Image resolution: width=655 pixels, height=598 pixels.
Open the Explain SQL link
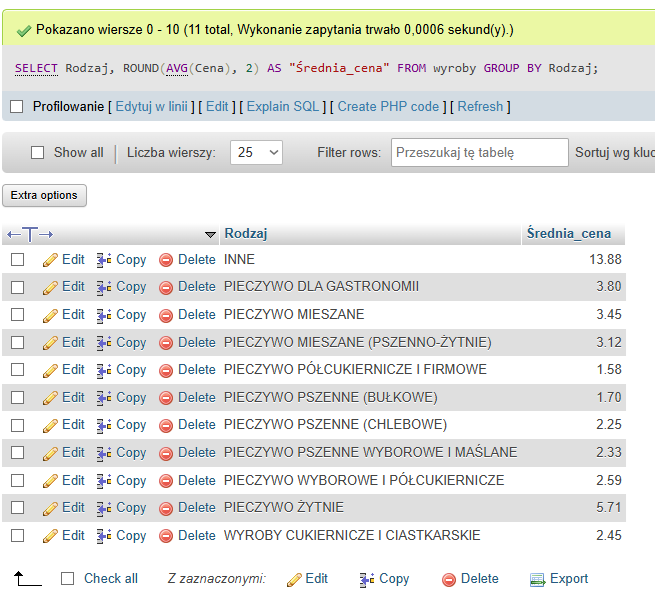[x=283, y=107]
